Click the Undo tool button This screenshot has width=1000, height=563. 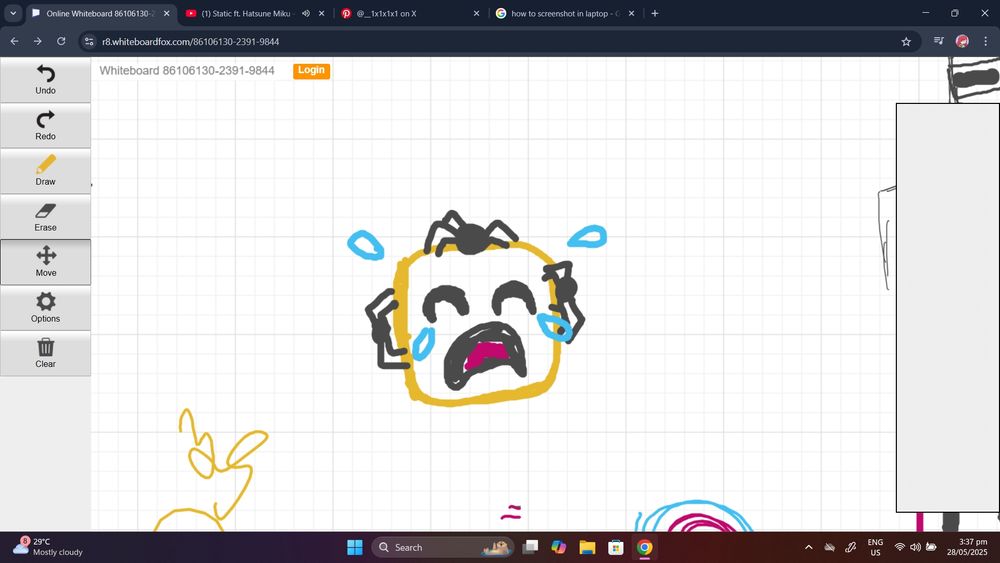[x=45, y=80]
